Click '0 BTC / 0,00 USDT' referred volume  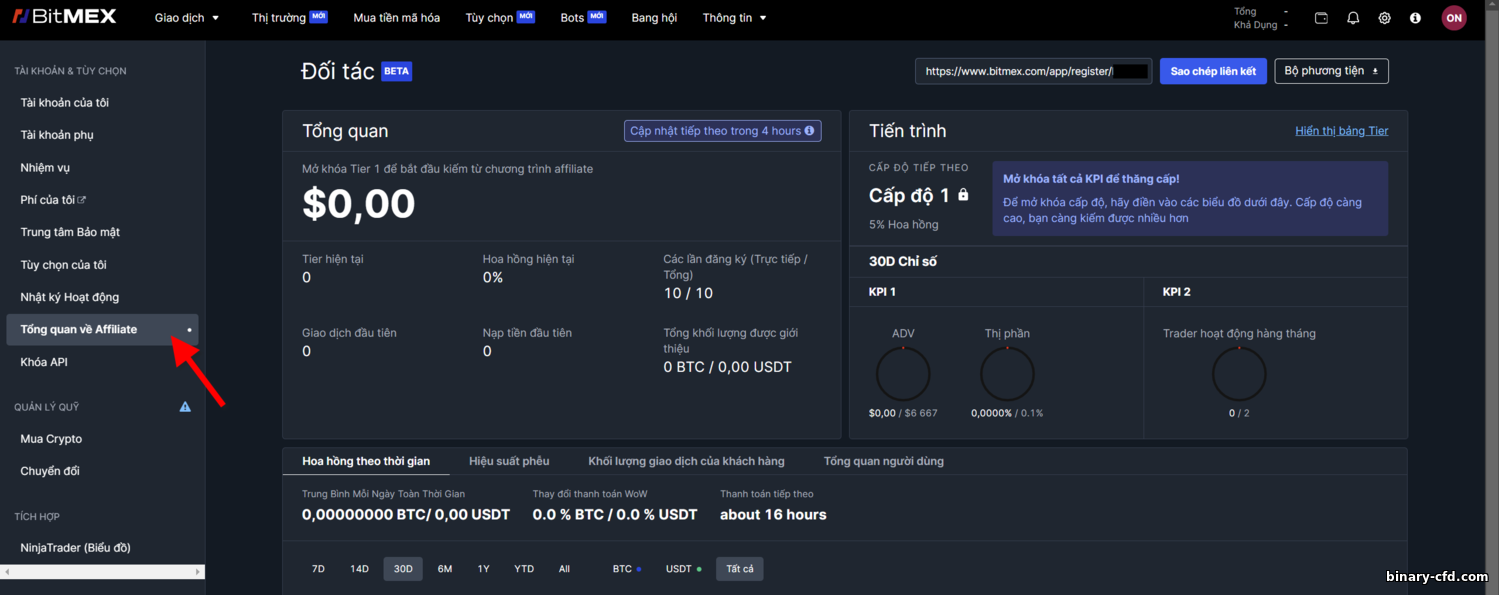(x=728, y=367)
